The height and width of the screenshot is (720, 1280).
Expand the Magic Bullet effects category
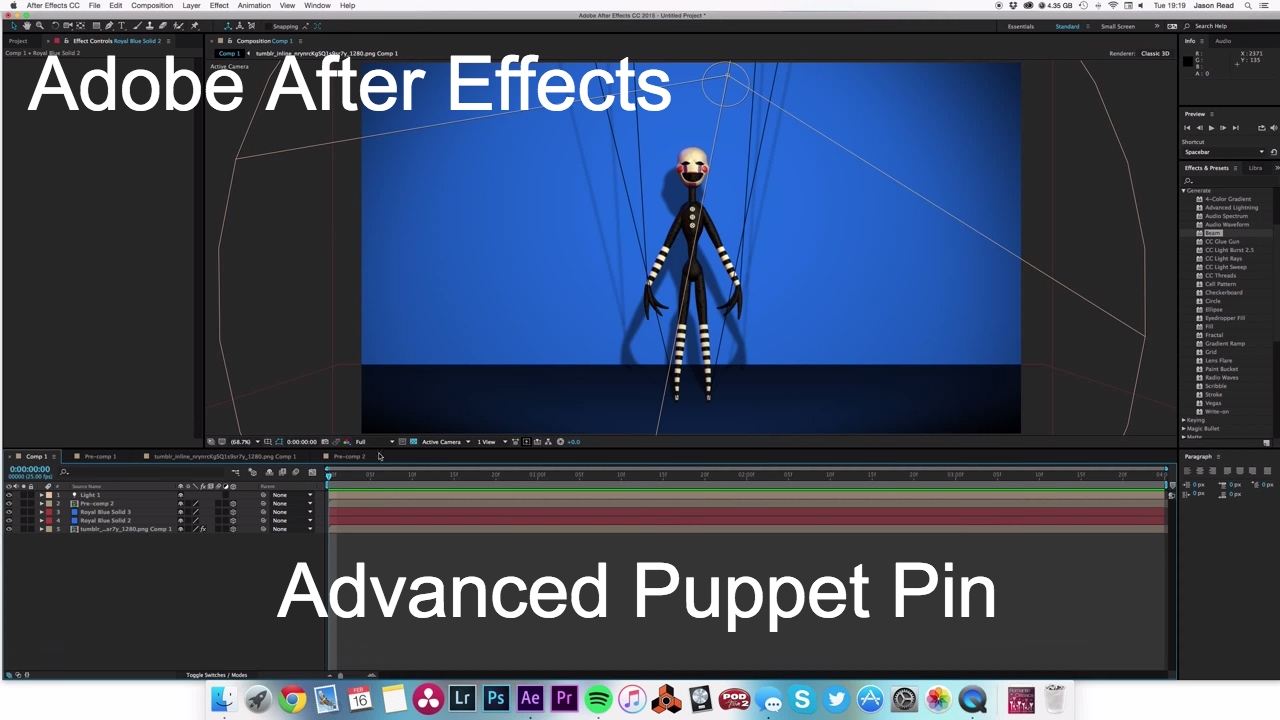[x=1184, y=428]
